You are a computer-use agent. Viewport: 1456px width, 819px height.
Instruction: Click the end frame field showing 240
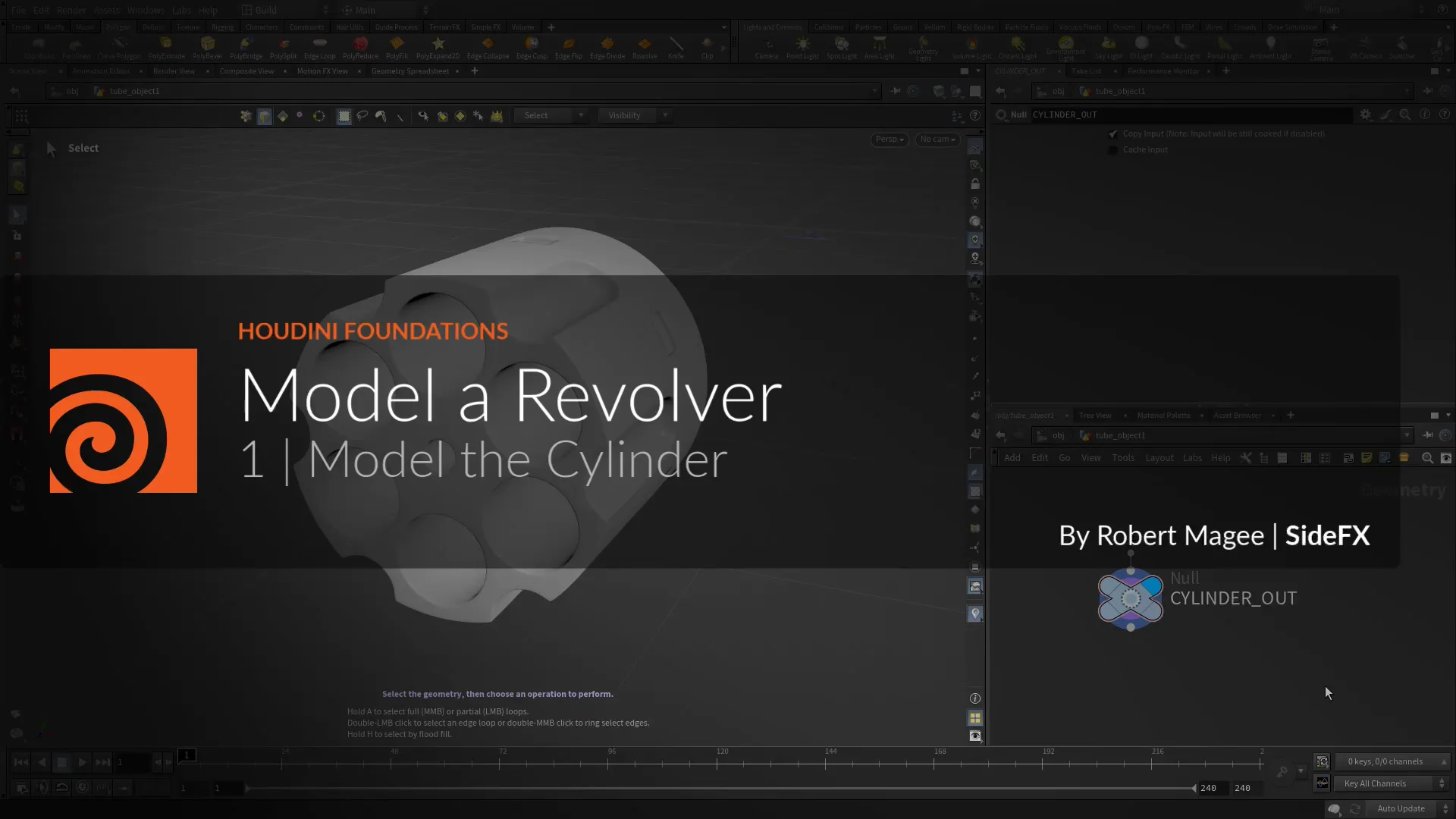[x=1242, y=789]
